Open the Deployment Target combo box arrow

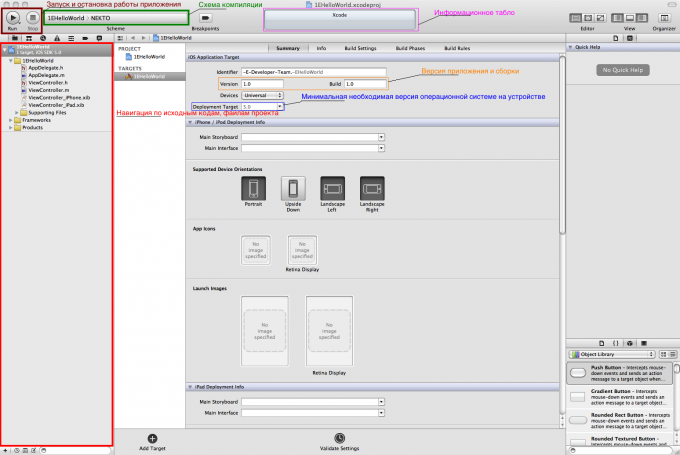pos(280,107)
